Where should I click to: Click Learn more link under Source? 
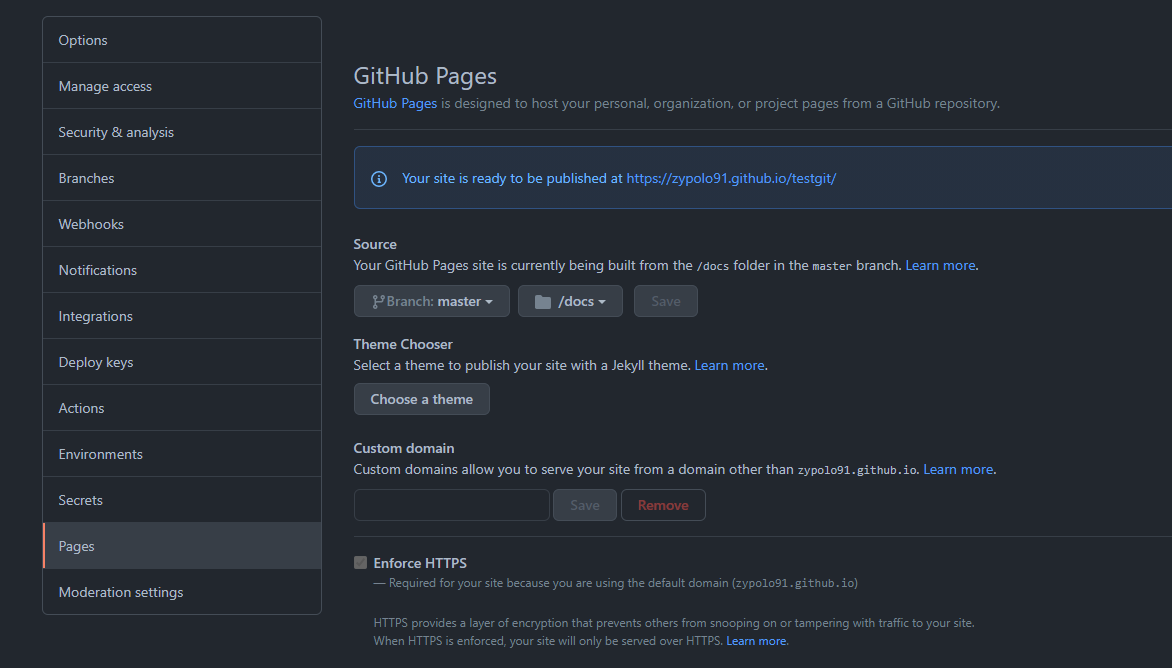[x=940, y=265]
